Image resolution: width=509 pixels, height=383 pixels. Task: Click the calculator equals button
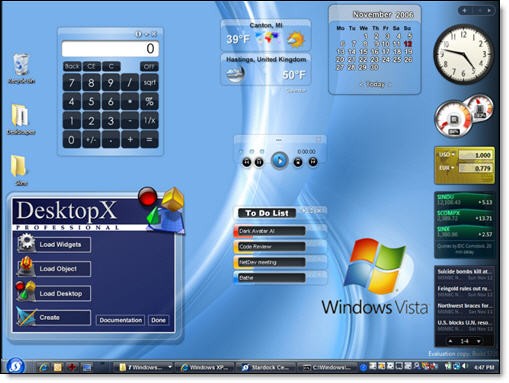[x=149, y=140]
